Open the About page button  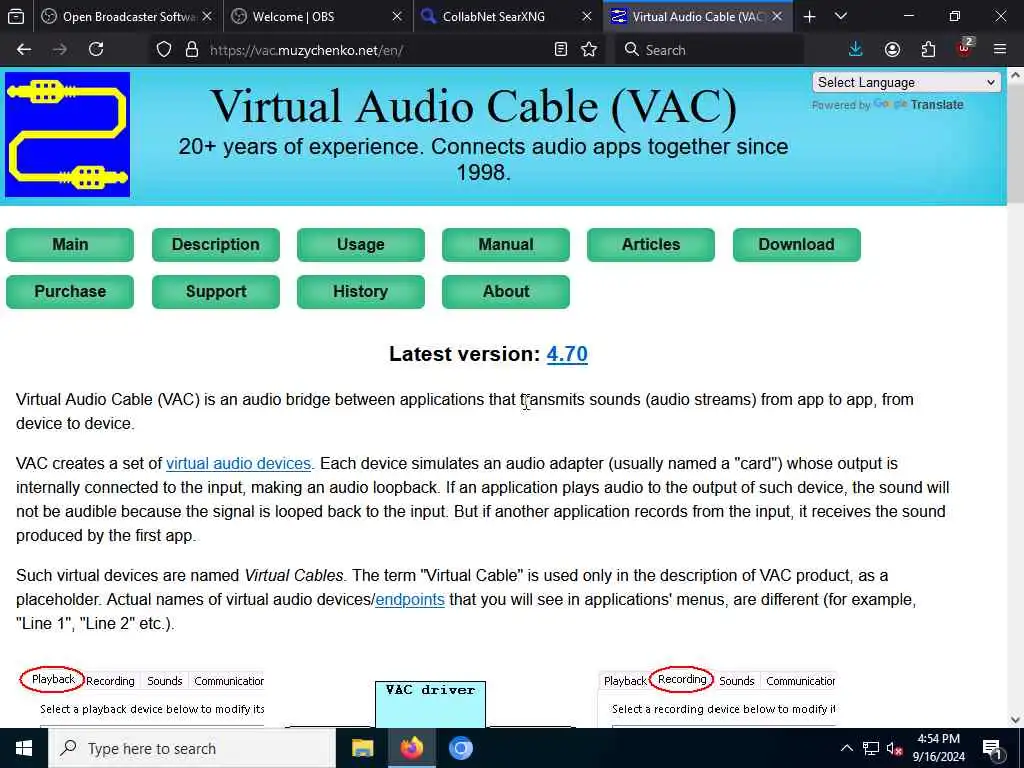pyautogui.click(x=505, y=291)
